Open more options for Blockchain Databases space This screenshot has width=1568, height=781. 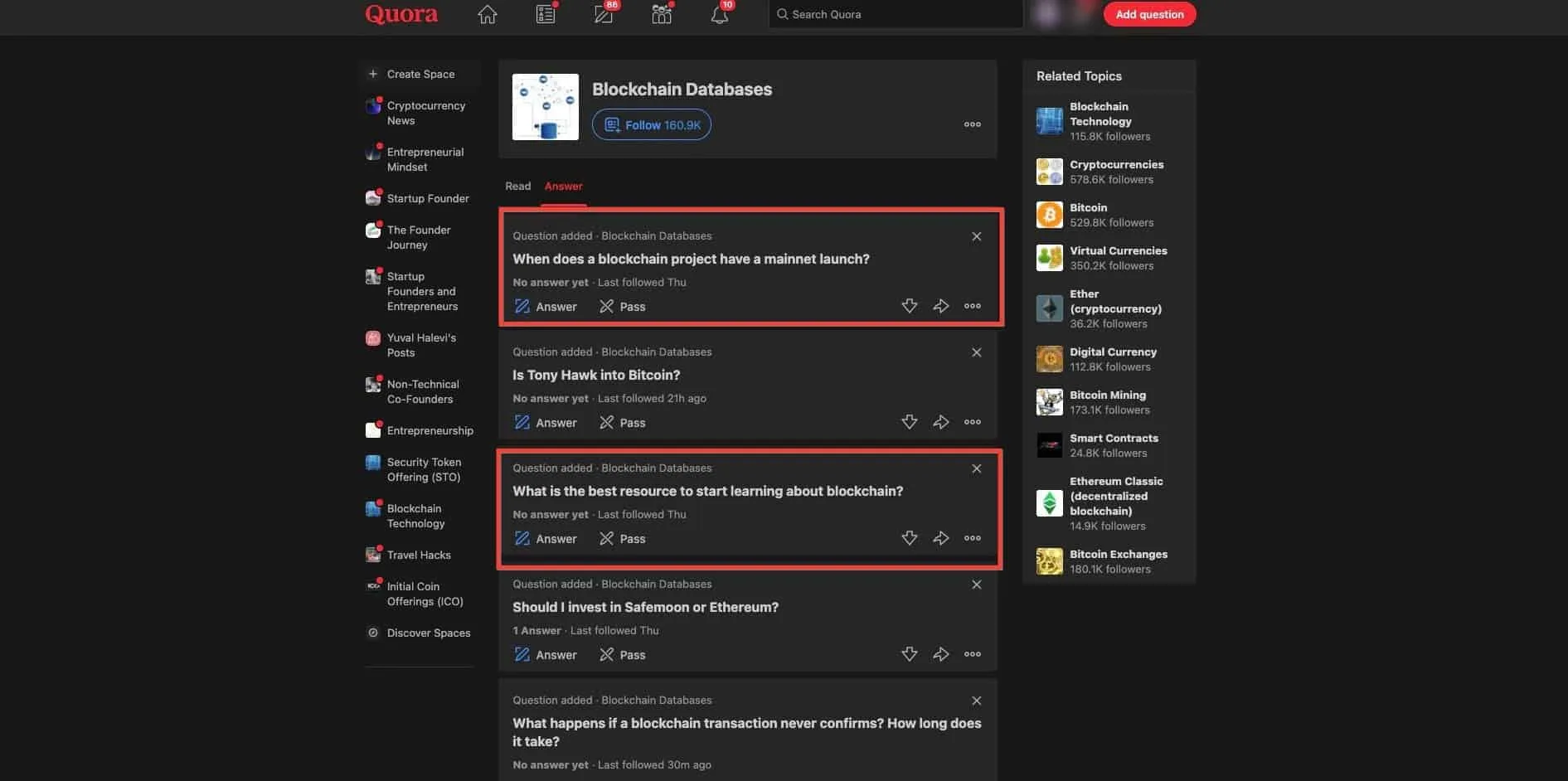pos(971,124)
